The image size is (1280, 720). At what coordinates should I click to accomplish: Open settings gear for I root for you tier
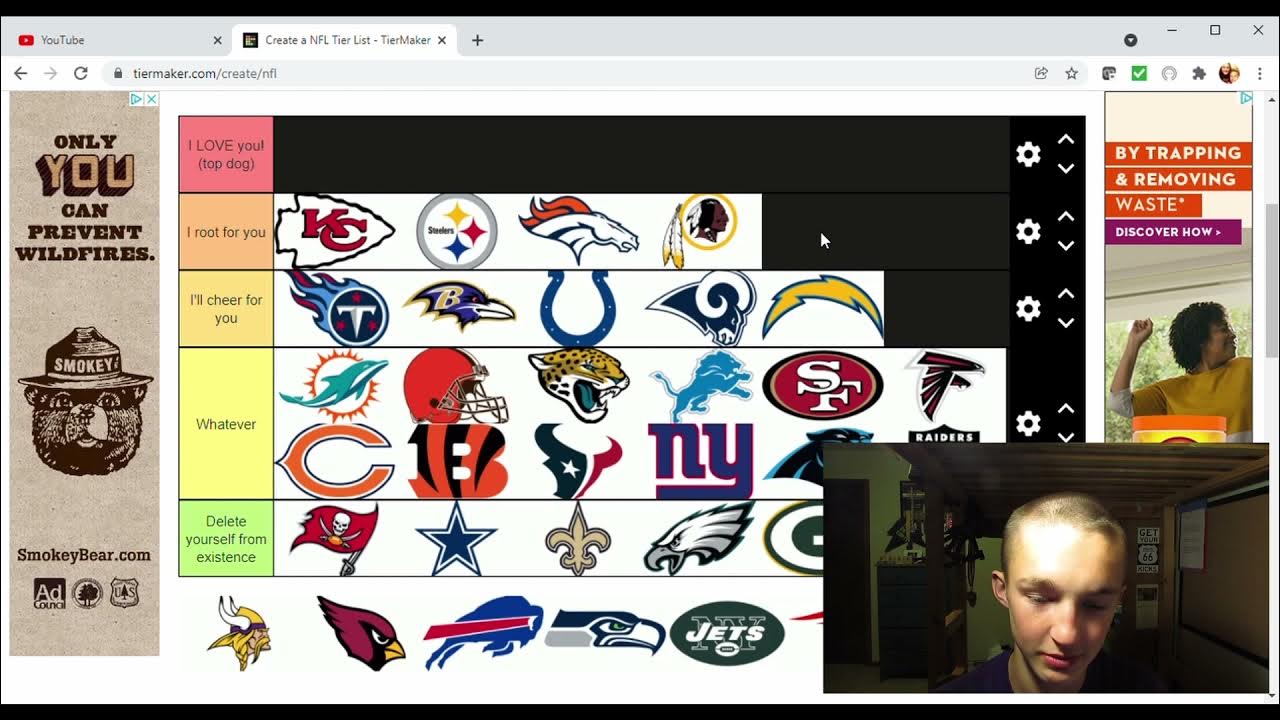[x=1028, y=231]
